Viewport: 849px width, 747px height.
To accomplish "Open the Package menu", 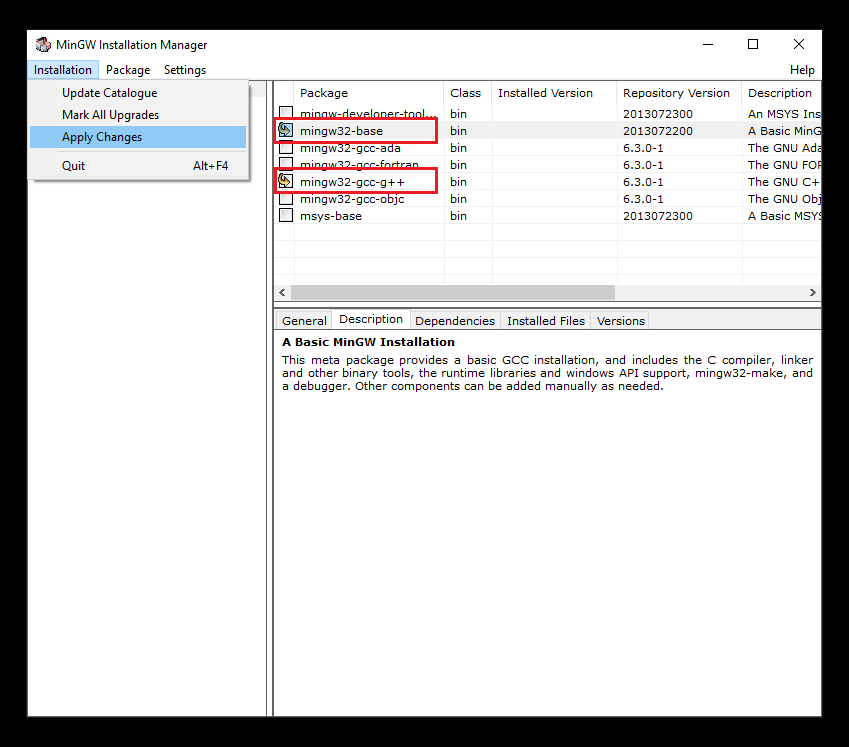I will (x=128, y=70).
